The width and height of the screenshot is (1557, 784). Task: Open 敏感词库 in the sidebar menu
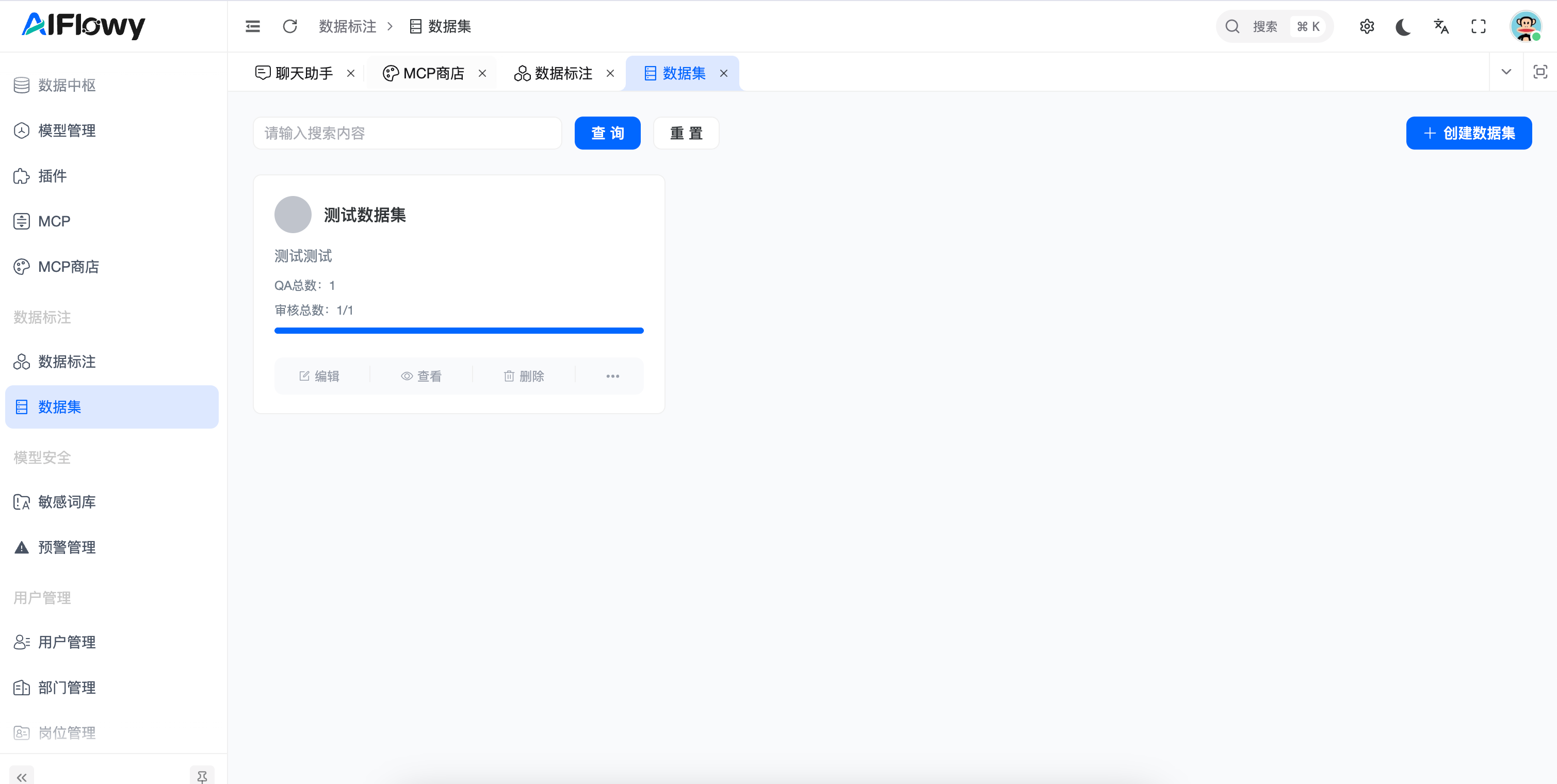click(x=67, y=502)
